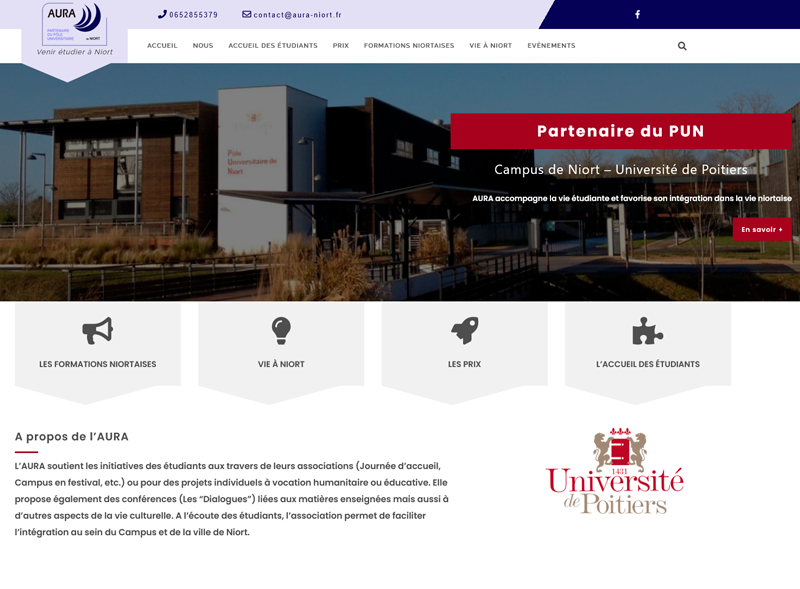Open the Vie à Niort card label
Image resolution: width=800 pixels, height=589 pixels.
click(x=281, y=364)
